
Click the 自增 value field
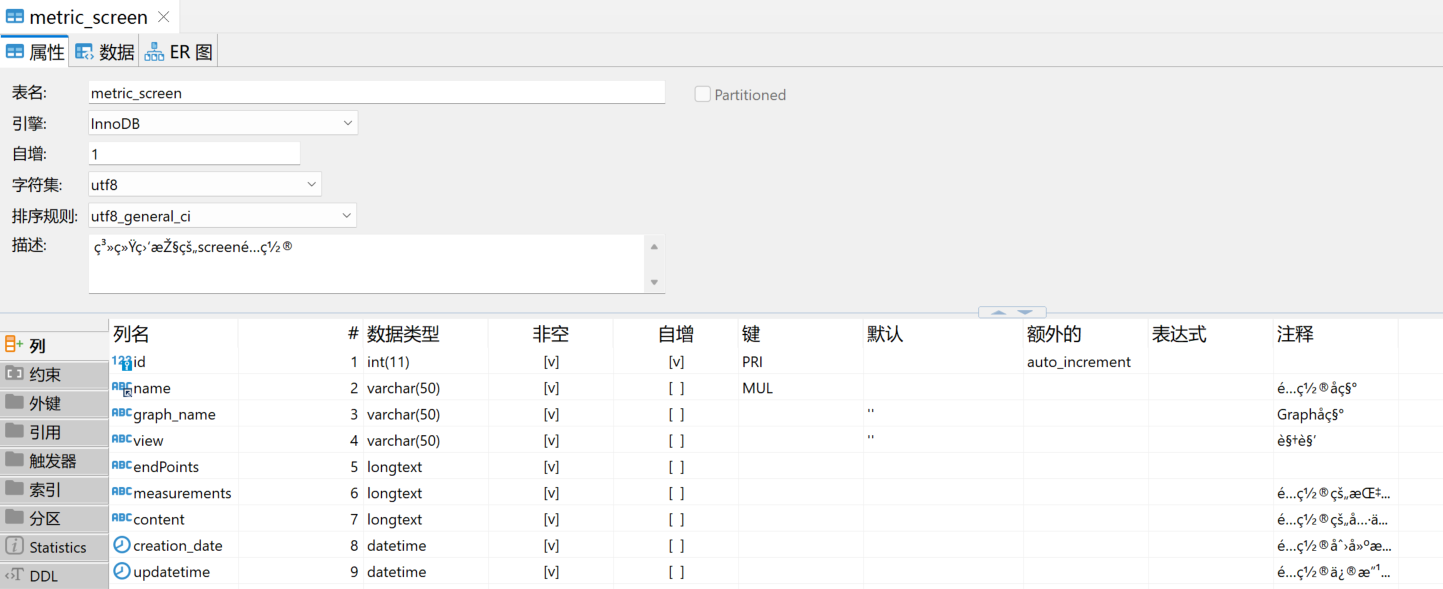pyautogui.click(x=194, y=154)
